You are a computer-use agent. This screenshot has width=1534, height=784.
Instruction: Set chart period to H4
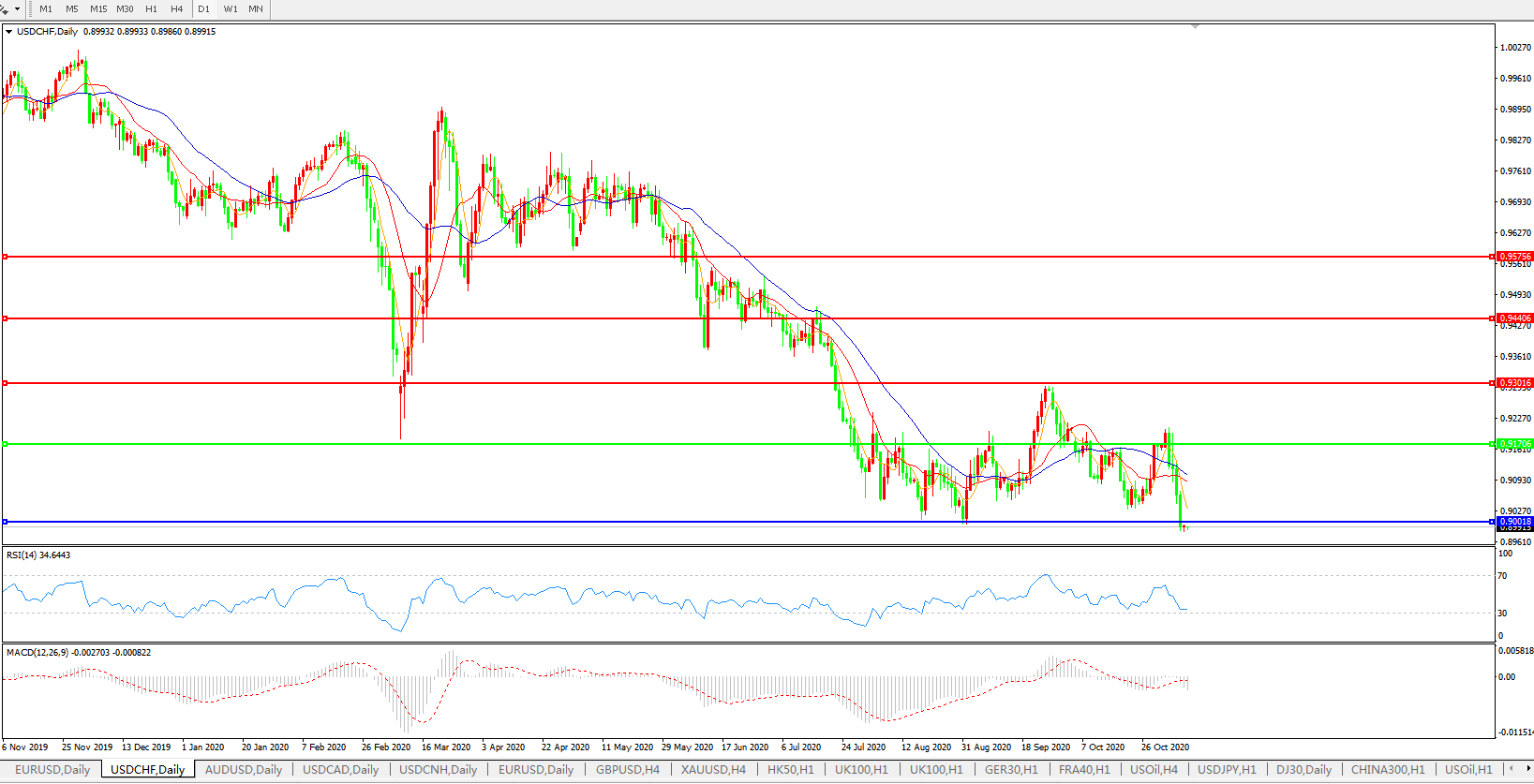click(x=176, y=9)
